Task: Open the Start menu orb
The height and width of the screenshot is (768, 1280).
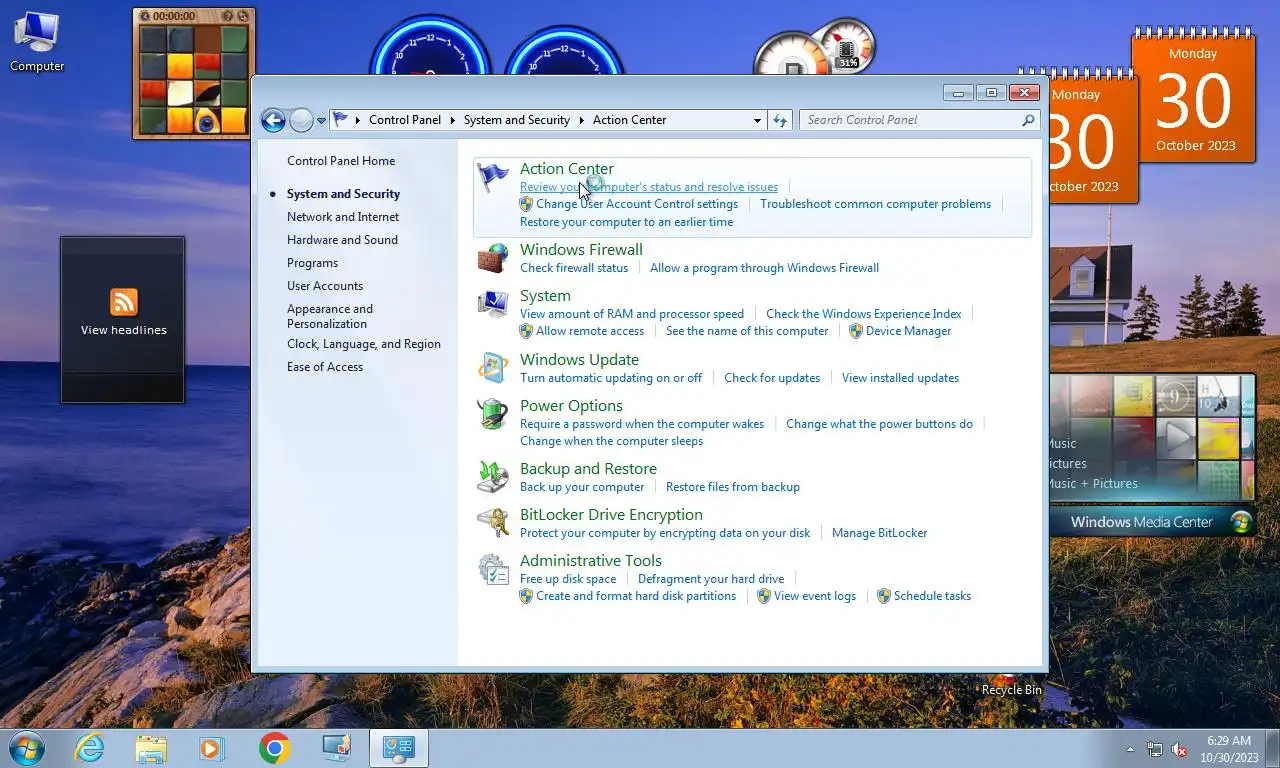Action: [x=27, y=747]
